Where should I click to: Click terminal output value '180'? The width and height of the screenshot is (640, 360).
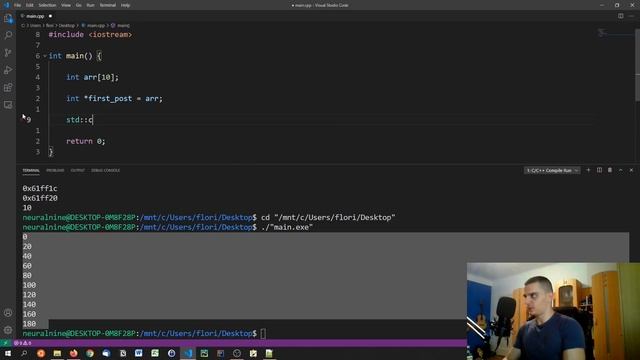29,324
